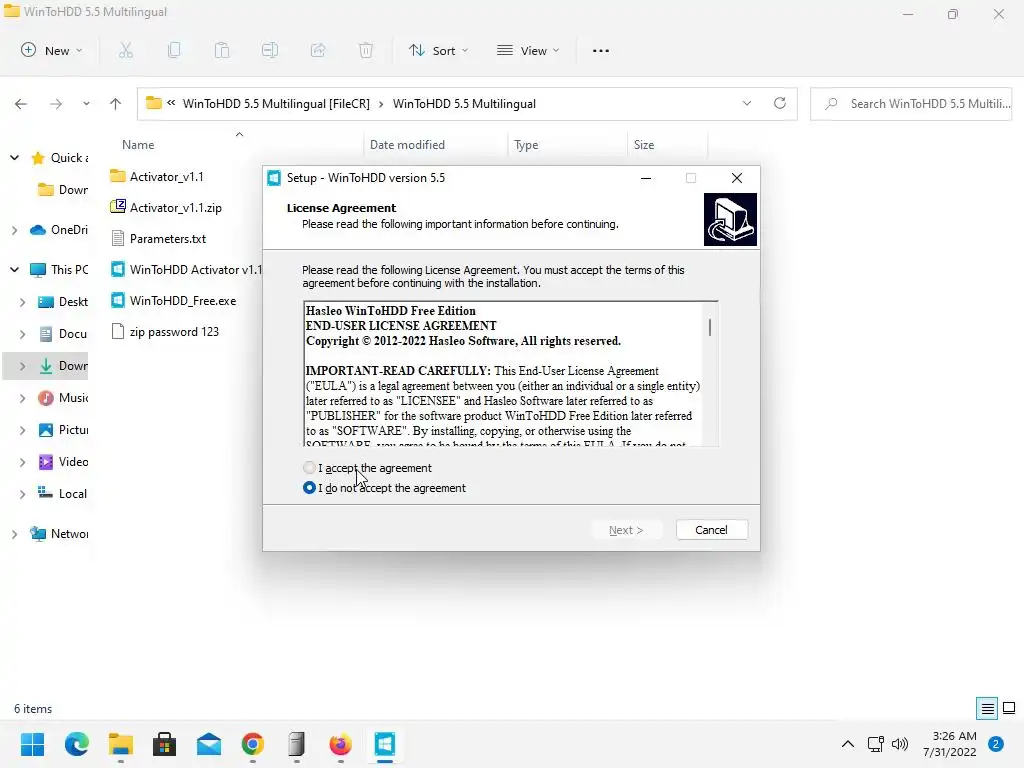Click the Setup window title bar icon
Image resolution: width=1024 pixels, height=768 pixels.
click(274, 178)
